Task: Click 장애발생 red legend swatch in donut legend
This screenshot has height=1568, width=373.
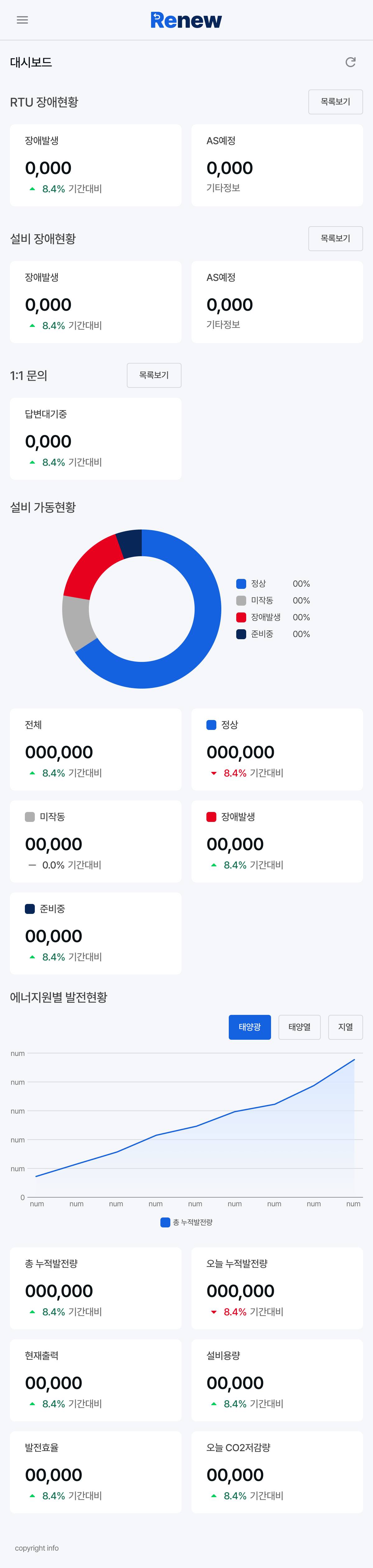Action: (241, 617)
